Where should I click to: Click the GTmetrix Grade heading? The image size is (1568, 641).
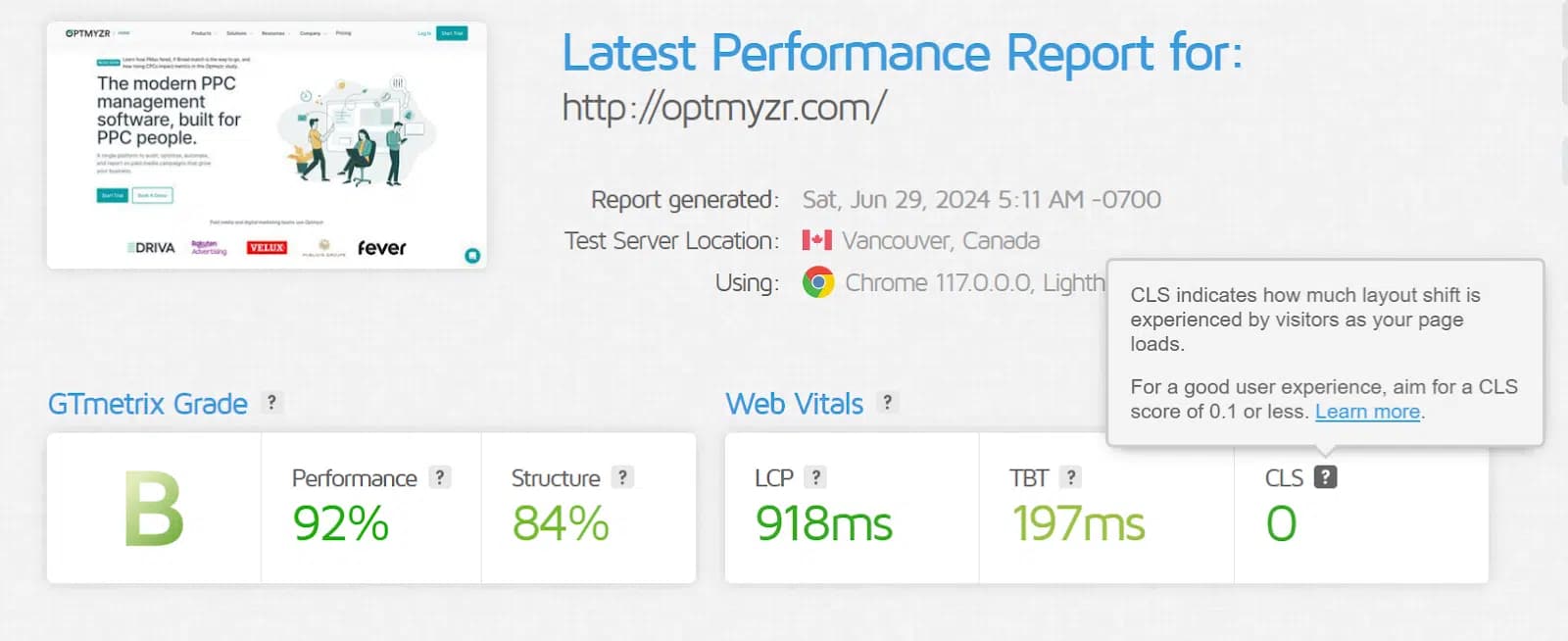[x=148, y=404]
